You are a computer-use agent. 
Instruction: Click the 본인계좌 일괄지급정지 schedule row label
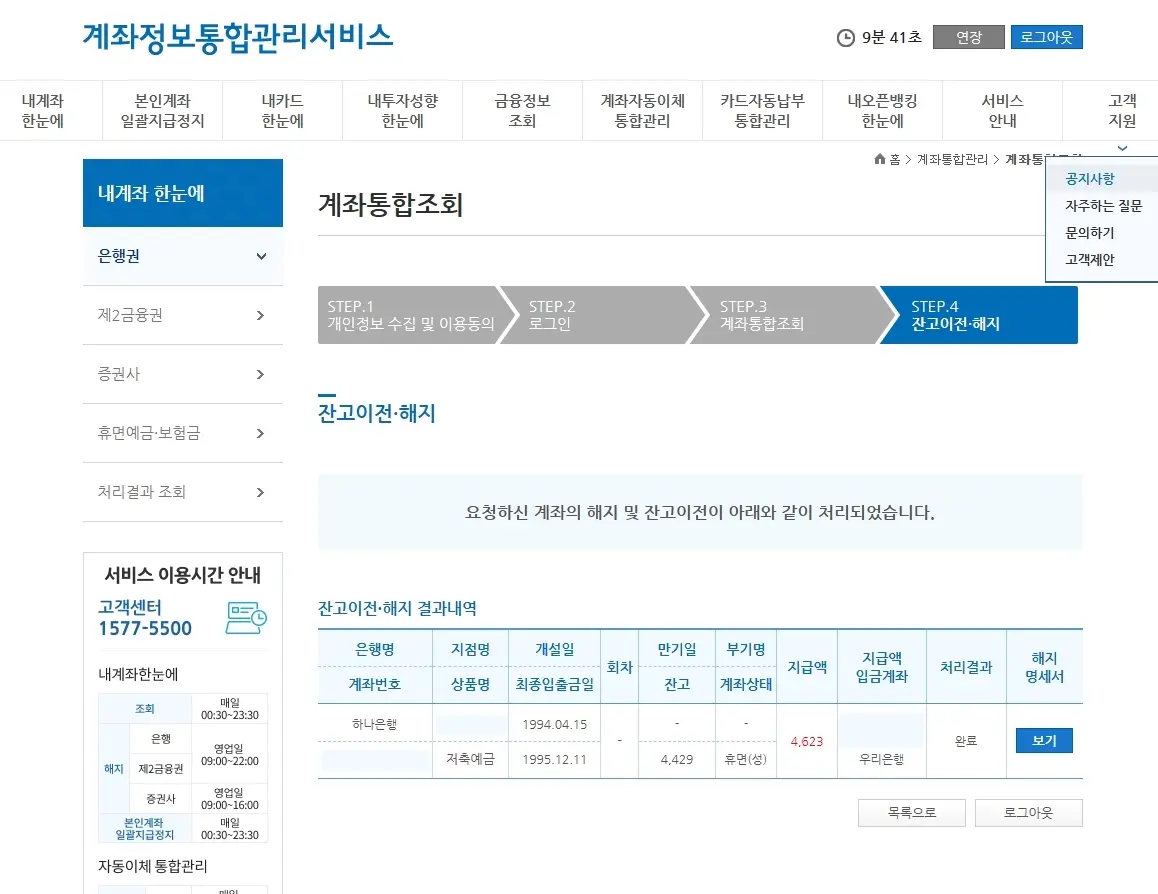pyautogui.click(x=145, y=828)
